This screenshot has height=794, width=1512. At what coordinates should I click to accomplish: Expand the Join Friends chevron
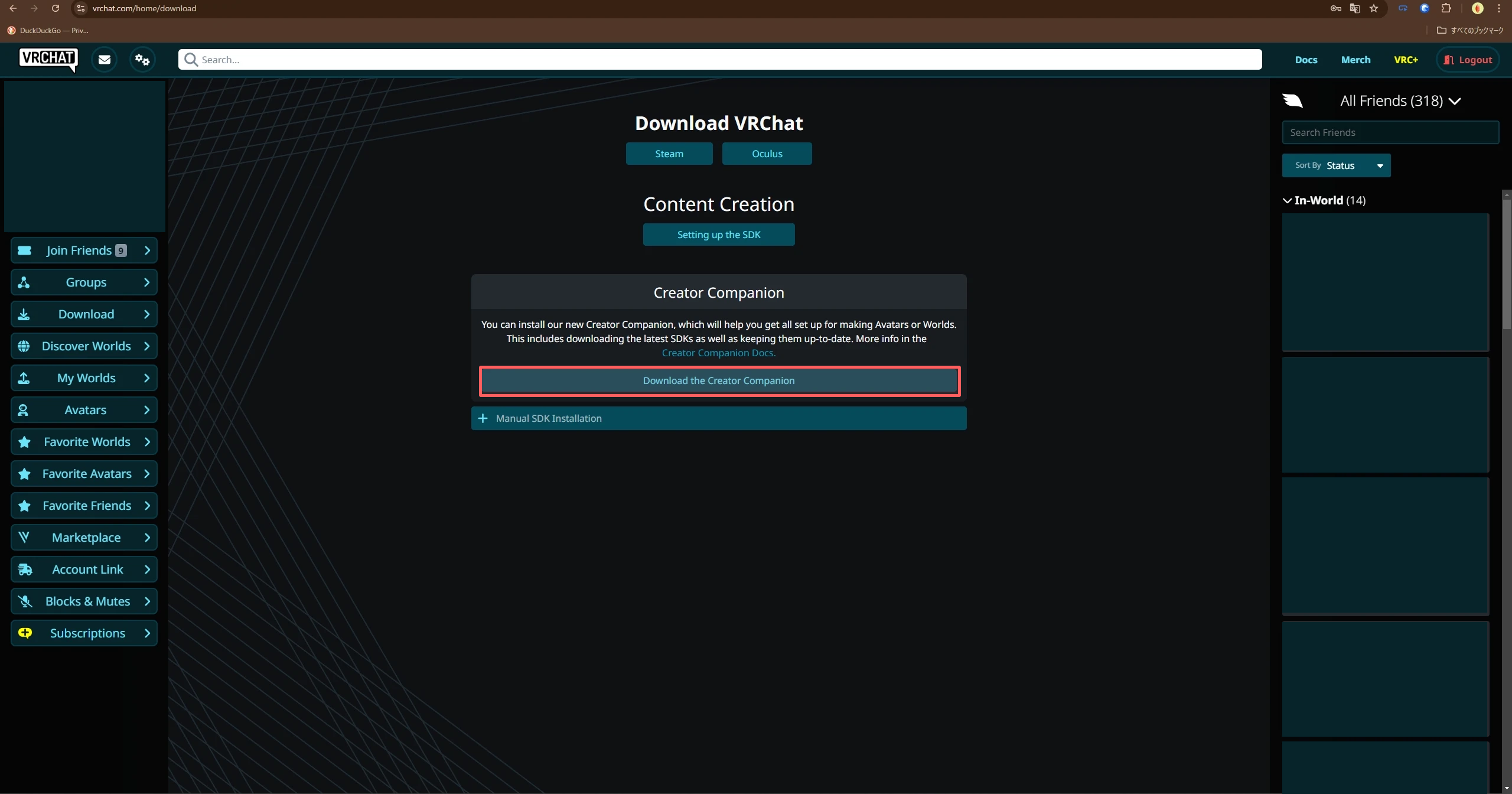click(x=147, y=250)
